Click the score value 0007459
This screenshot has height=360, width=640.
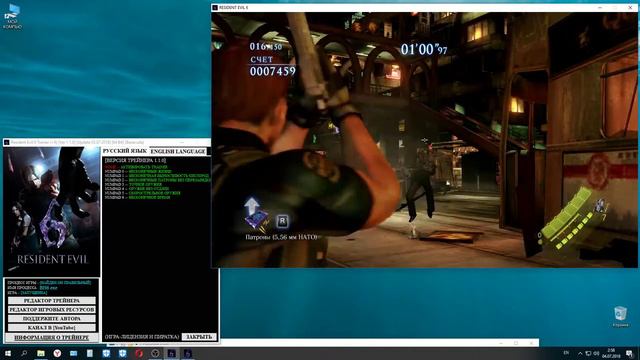coord(273,71)
